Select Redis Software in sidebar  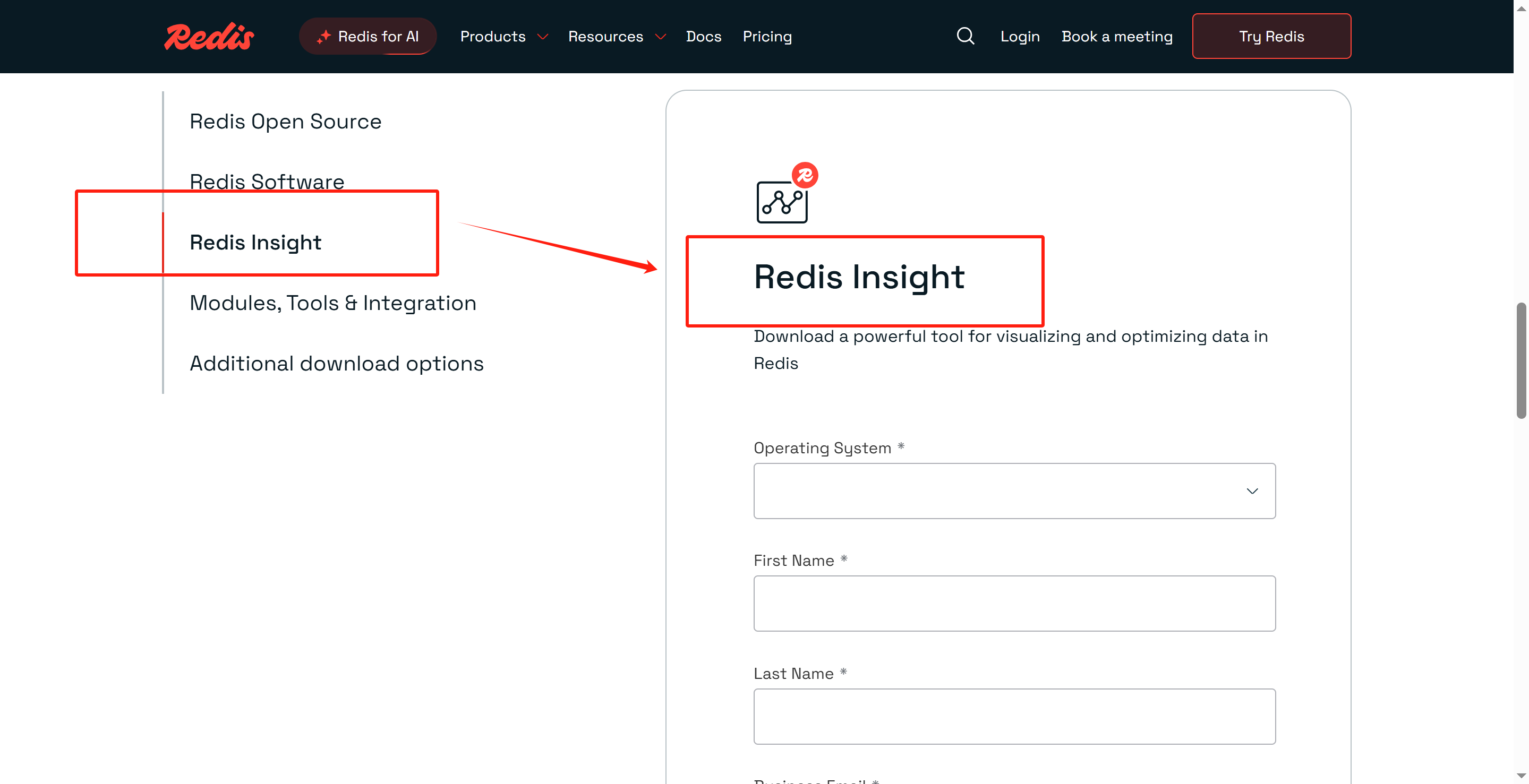267,182
